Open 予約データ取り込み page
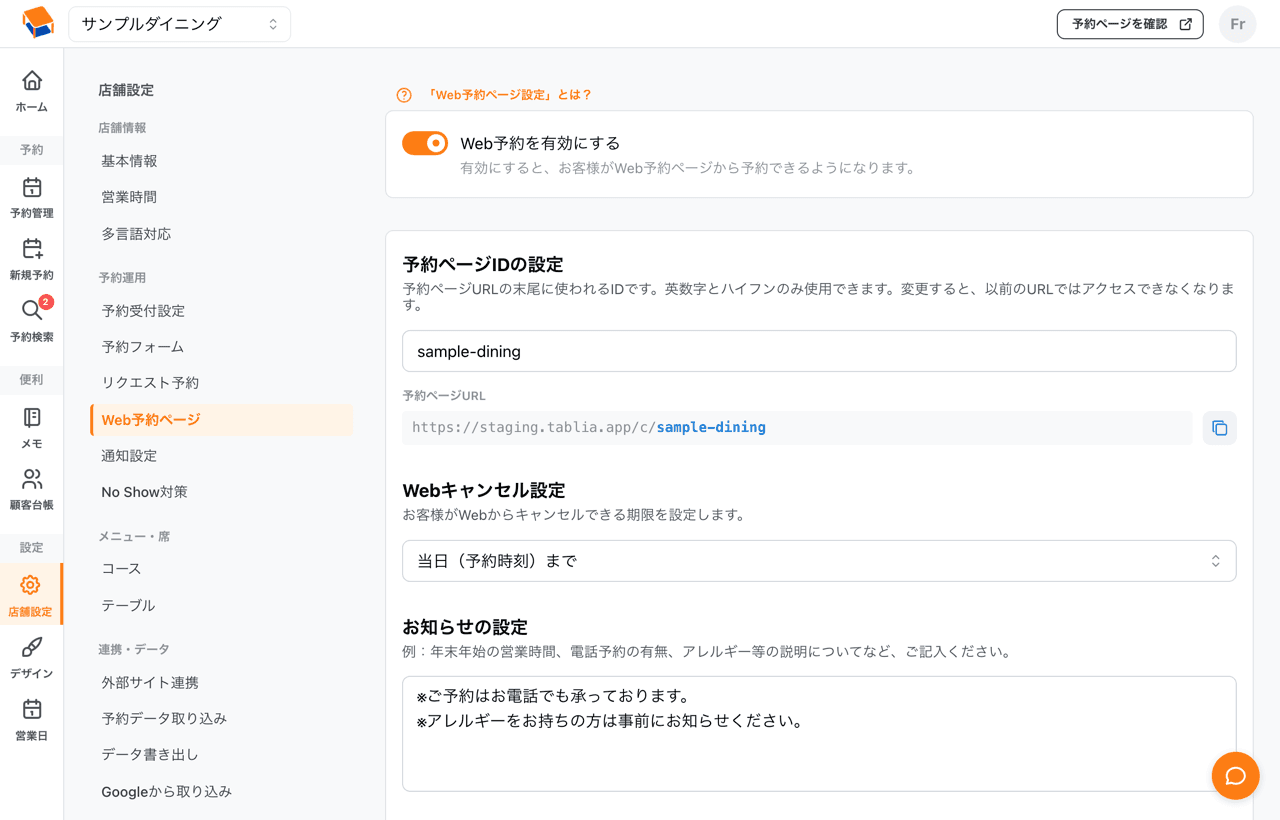 [164, 719]
